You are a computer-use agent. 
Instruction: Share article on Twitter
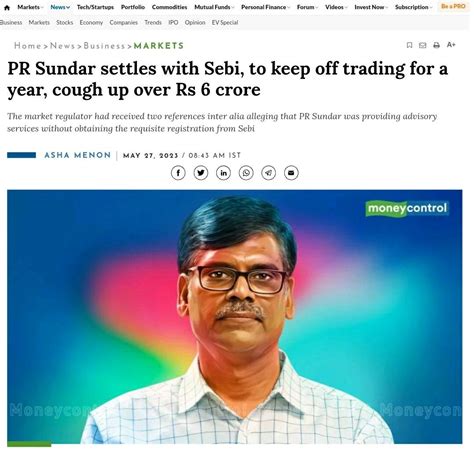[201, 173]
